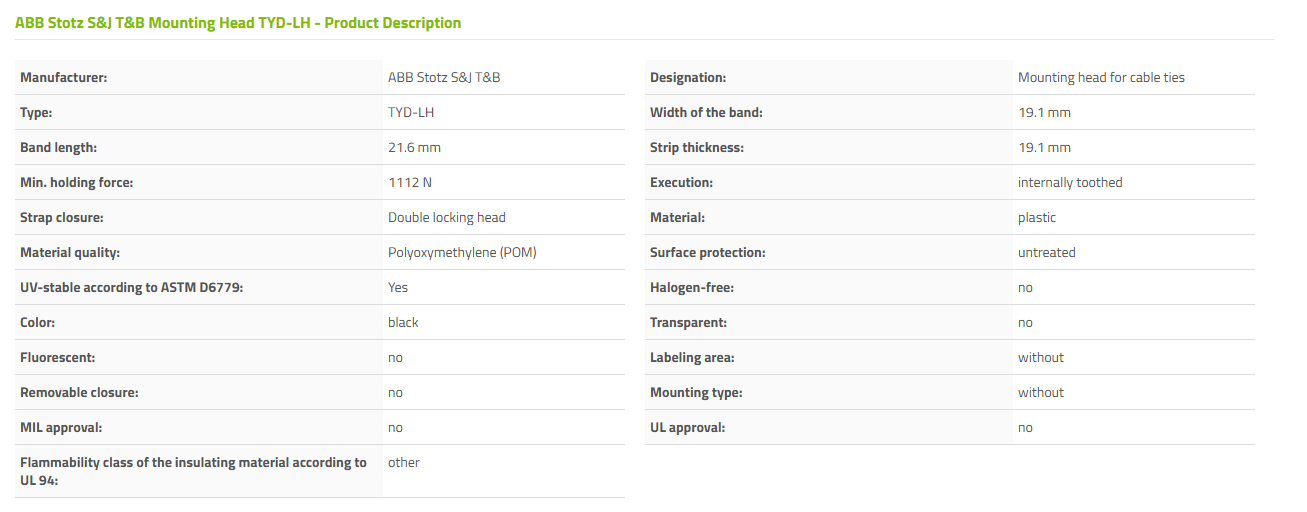
Task: Select the Manufacturer label cell
Action: pos(198,77)
